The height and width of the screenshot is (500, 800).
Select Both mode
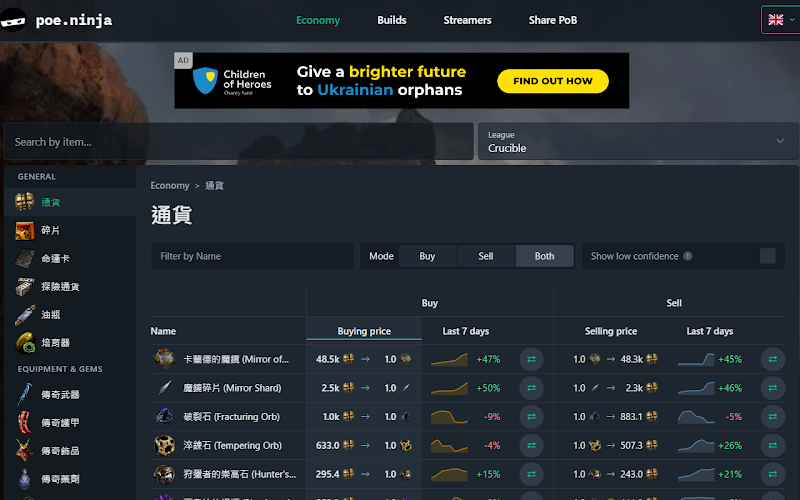coord(544,256)
